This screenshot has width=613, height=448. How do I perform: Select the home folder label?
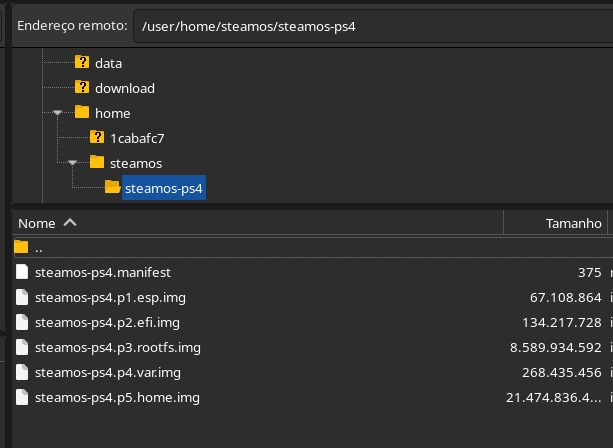113,113
